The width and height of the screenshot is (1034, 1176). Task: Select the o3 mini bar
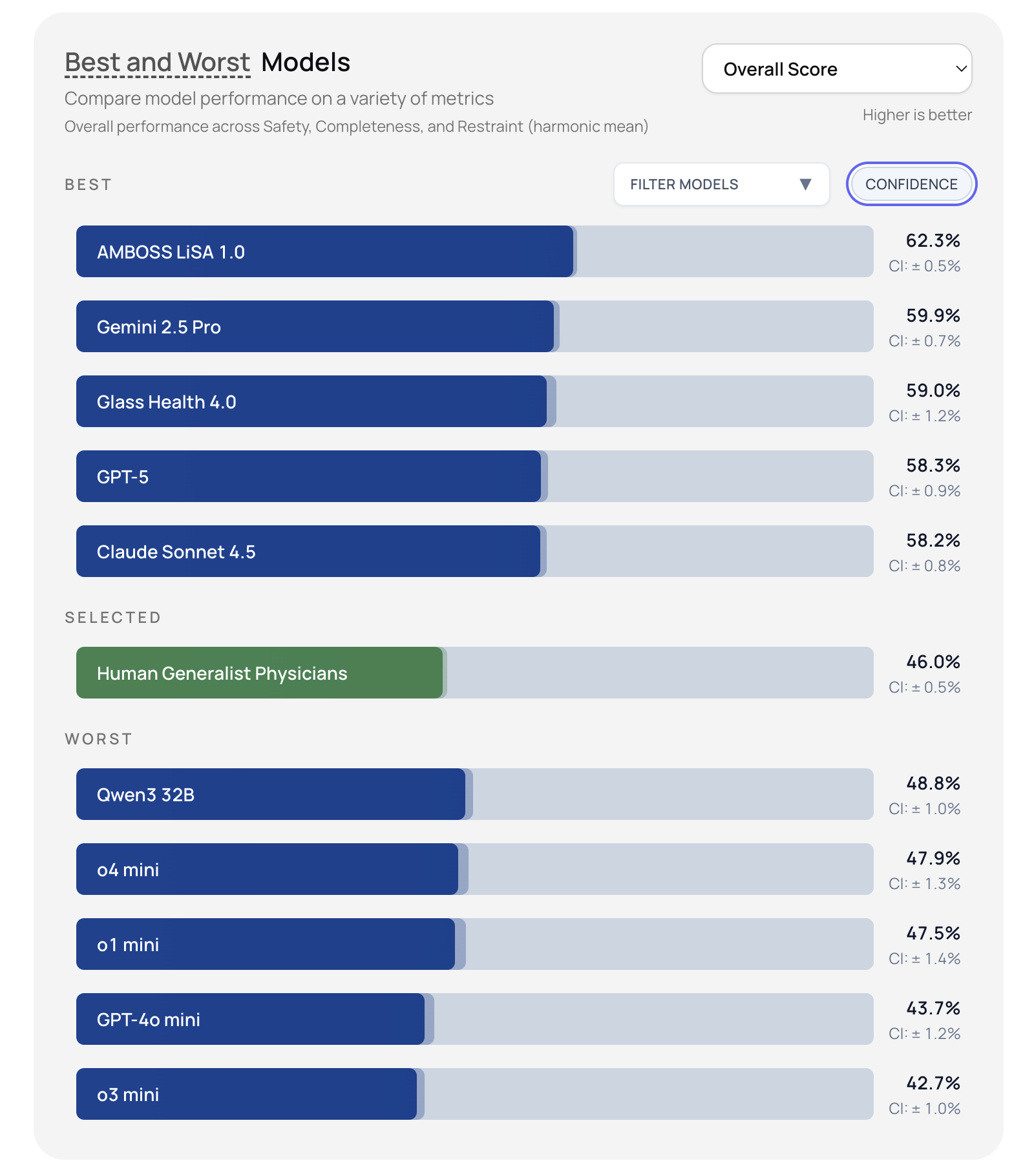coord(247,1095)
